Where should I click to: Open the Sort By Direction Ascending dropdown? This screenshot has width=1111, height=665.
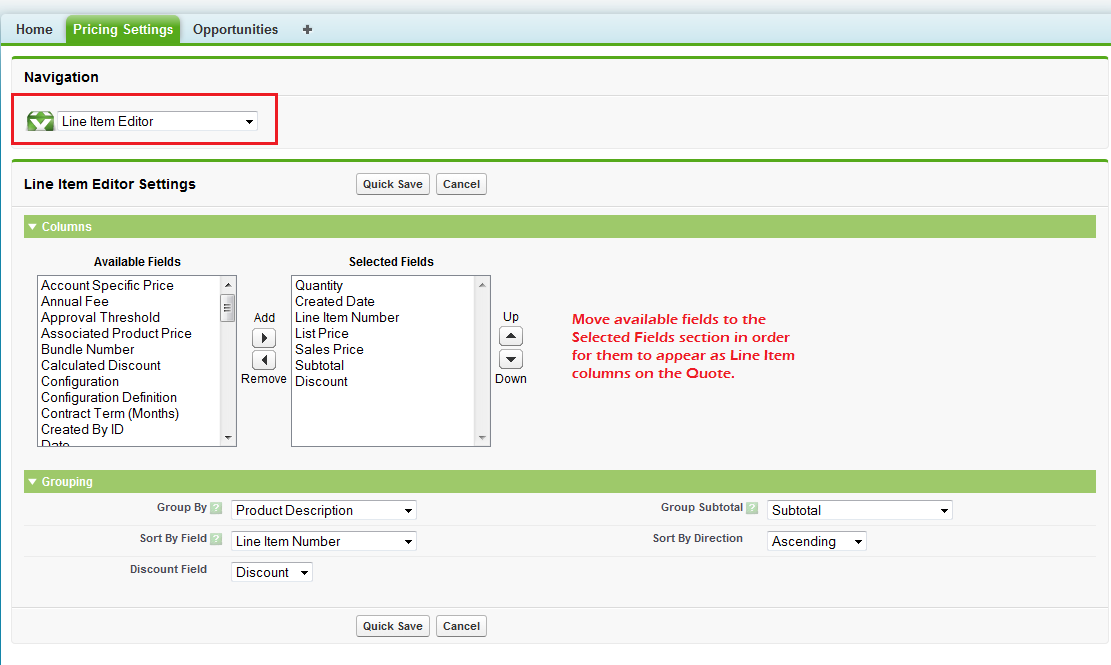[817, 541]
